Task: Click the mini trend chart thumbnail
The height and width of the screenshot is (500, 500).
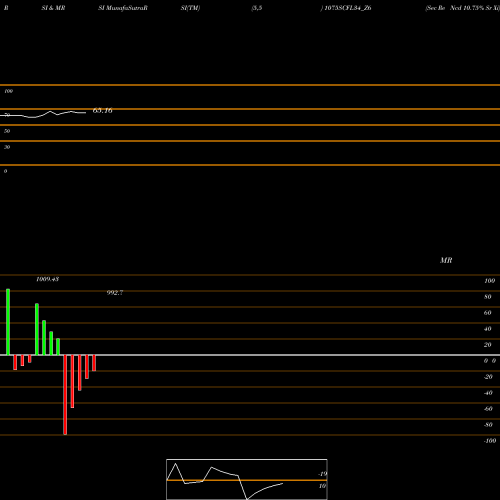Action: (247, 479)
